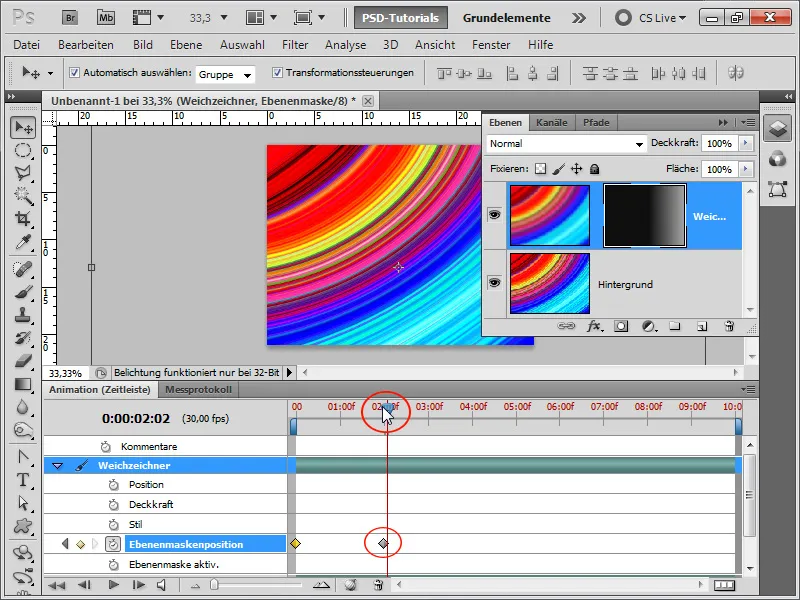
Task: Open the Normal blend mode dropdown
Action: pos(566,144)
